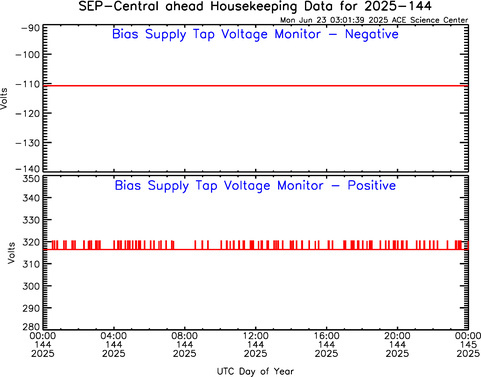Screen dimensions: 481x377
Task: Click the 16:00 time axis label
Action: (326, 336)
